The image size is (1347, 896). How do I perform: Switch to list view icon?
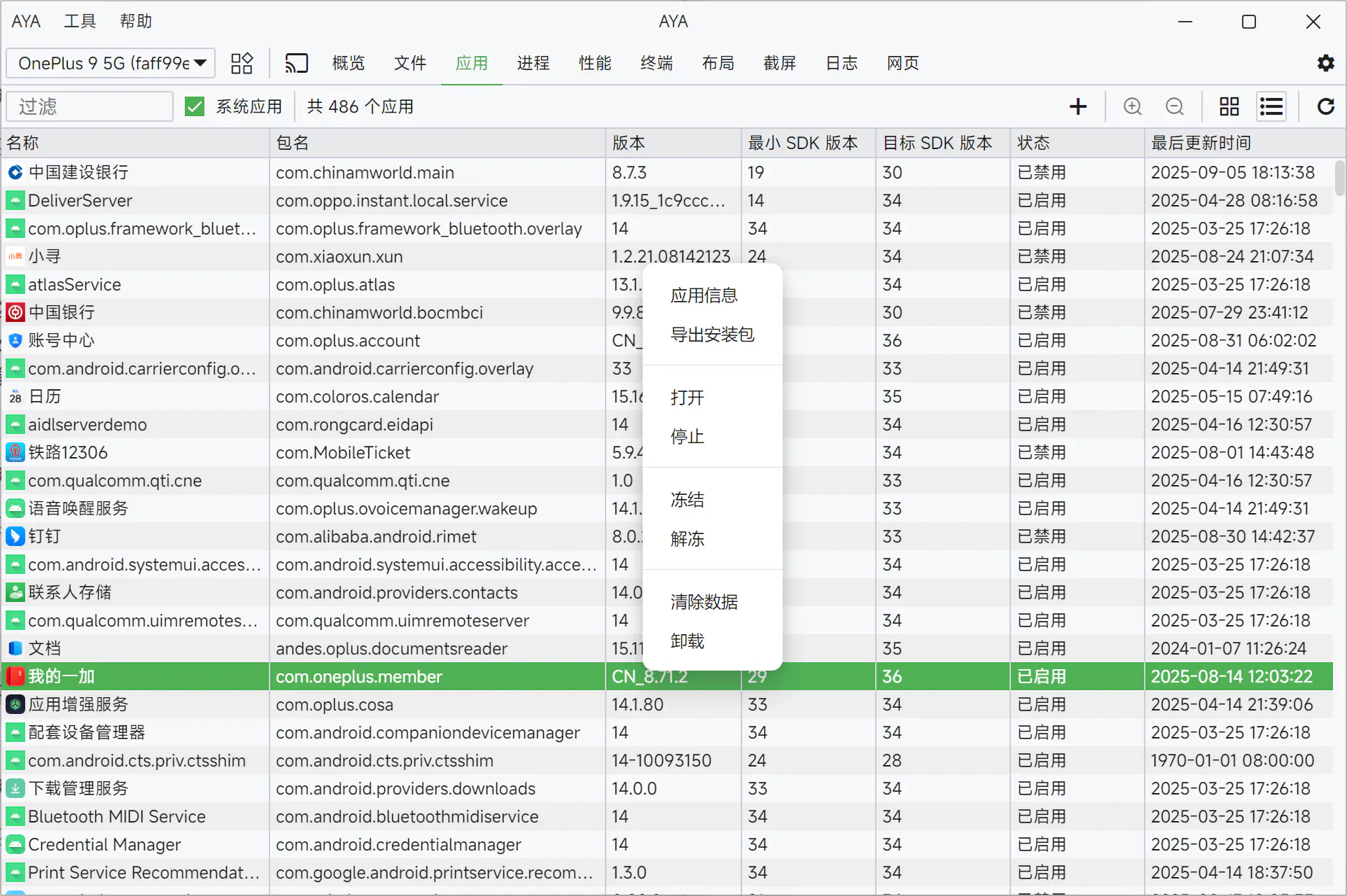[1271, 106]
